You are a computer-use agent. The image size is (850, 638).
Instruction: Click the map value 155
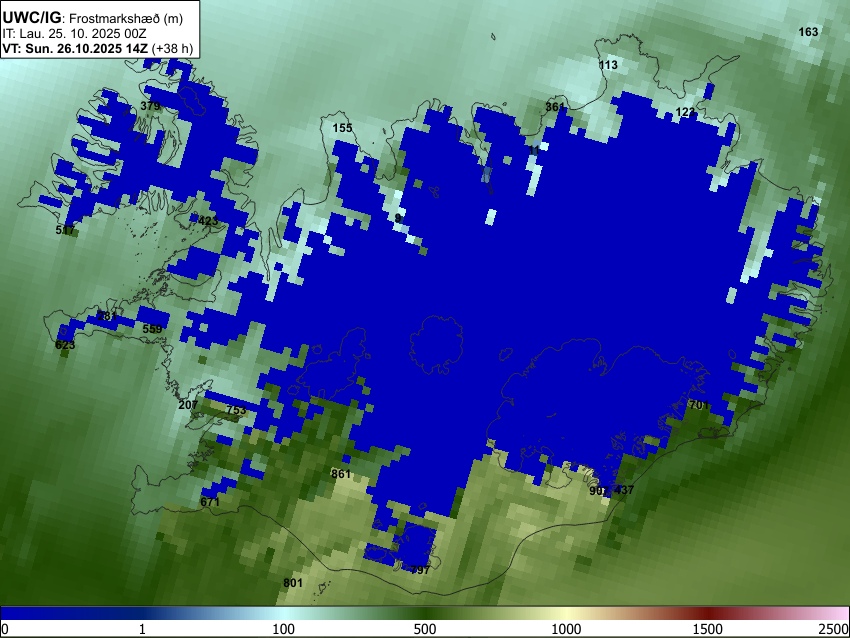click(342, 128)
